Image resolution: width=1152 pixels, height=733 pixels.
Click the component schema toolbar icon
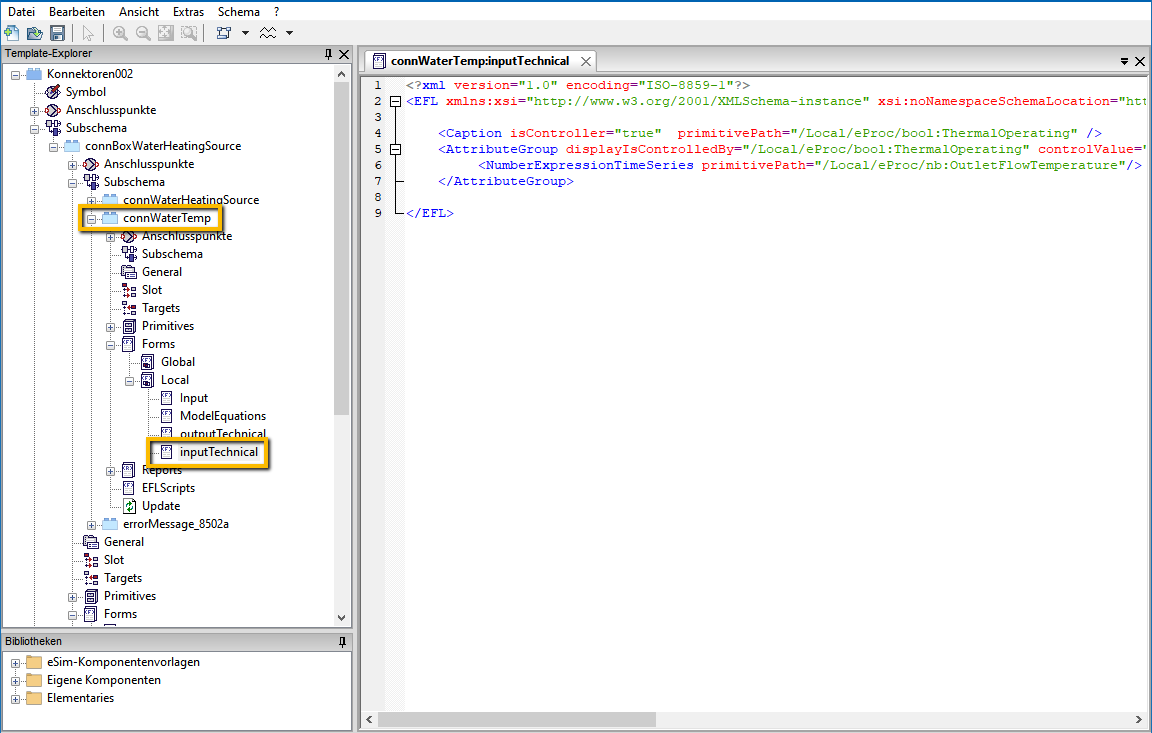point(224,33)
